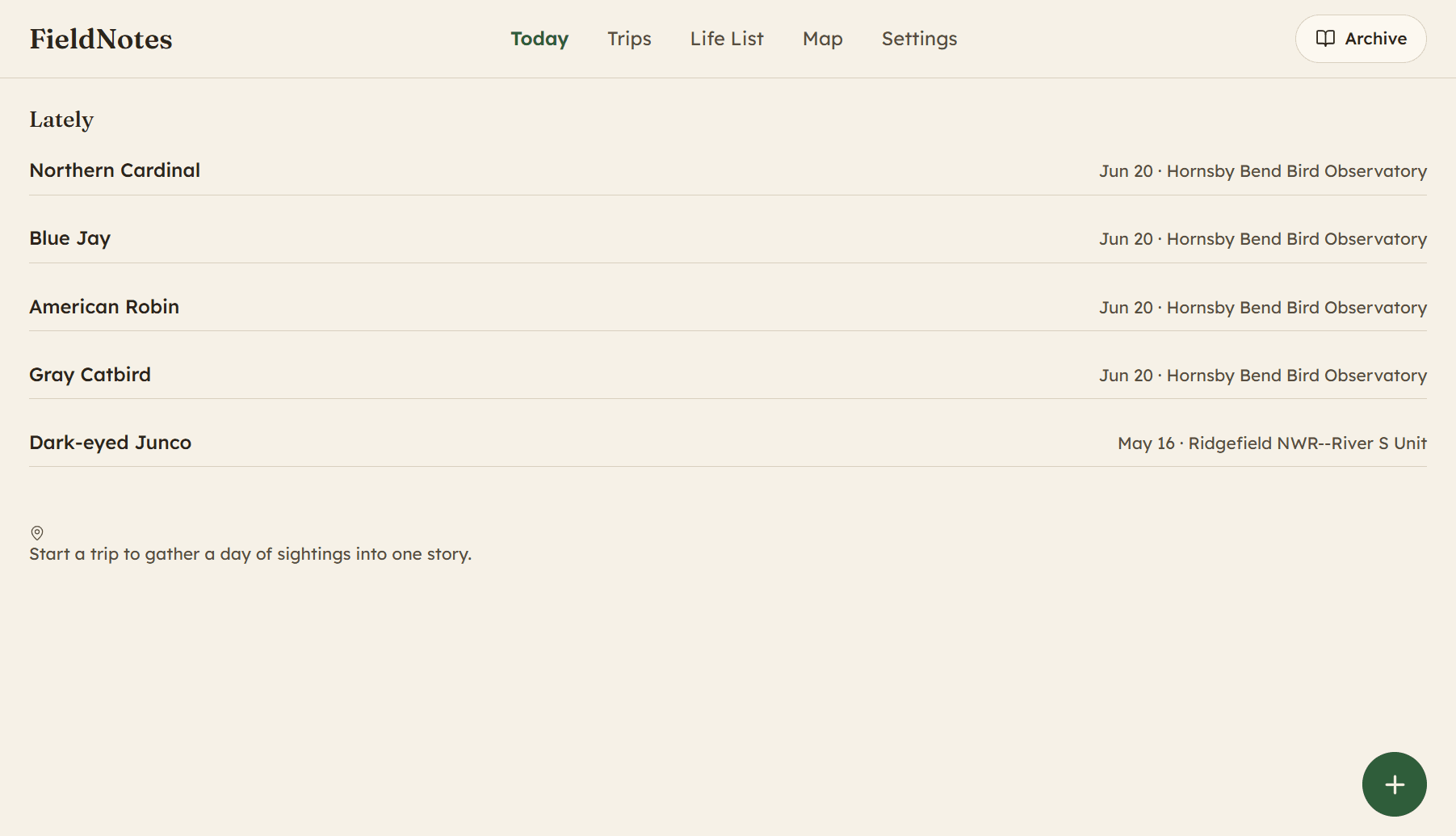
Task: Select the American Robin entry
Action: point(728,307)
